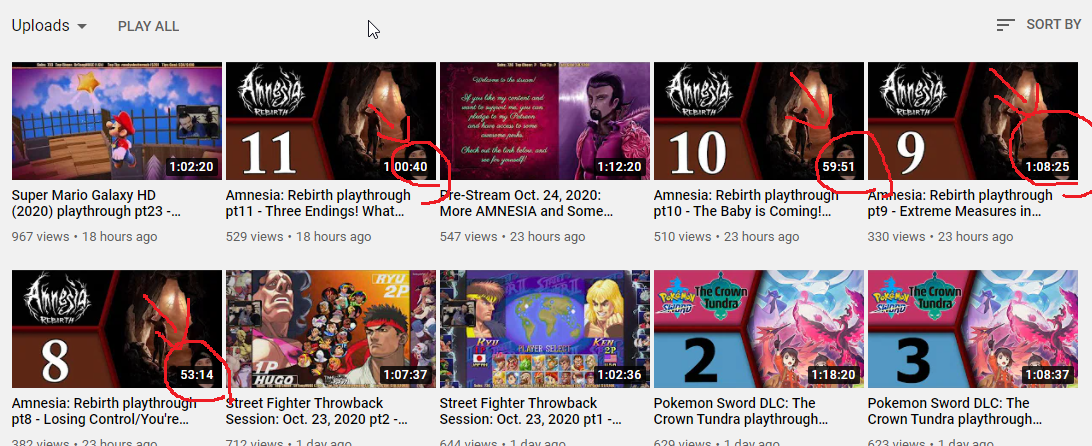Open Pre-Stream Oct. 24 video thumbnail
Viewport: 1092px width, 446px height.
coord(545,121)
